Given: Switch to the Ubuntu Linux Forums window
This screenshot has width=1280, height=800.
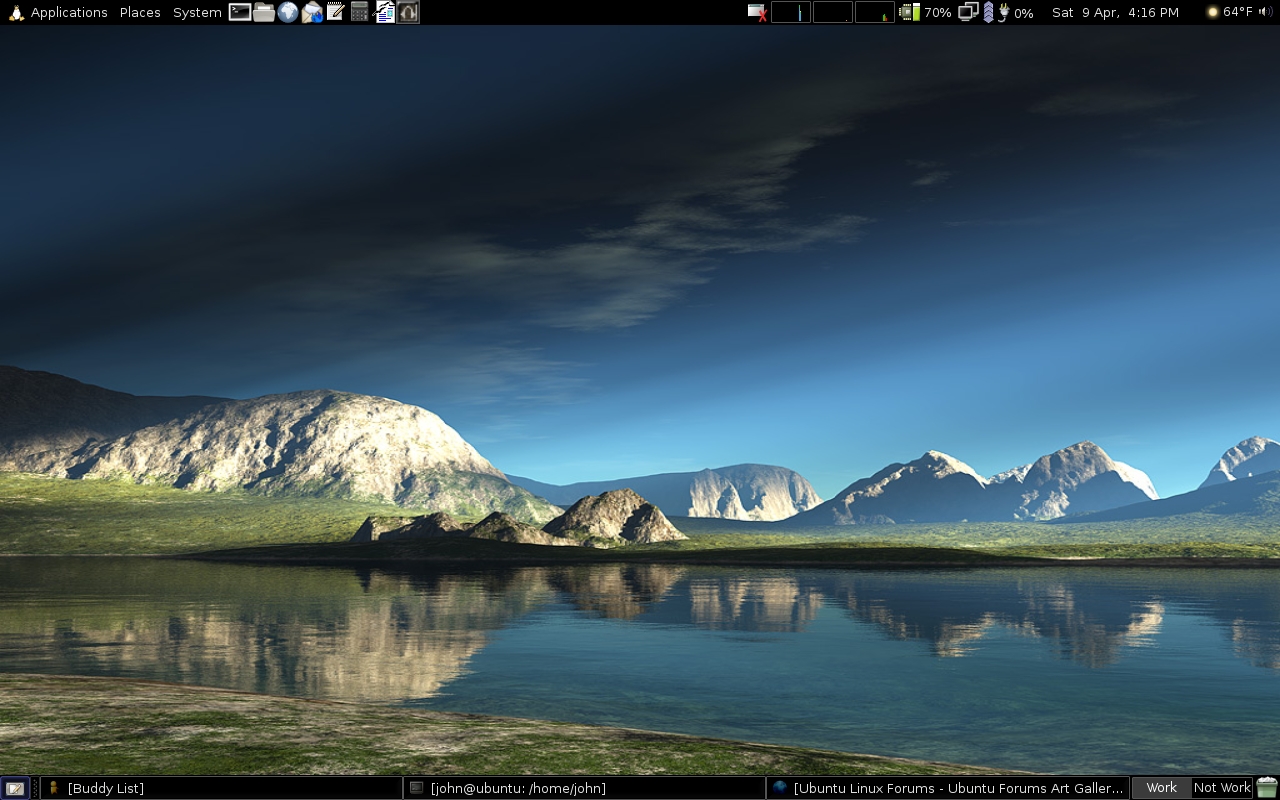Looking at the screenshot, I should click(948, 788).
